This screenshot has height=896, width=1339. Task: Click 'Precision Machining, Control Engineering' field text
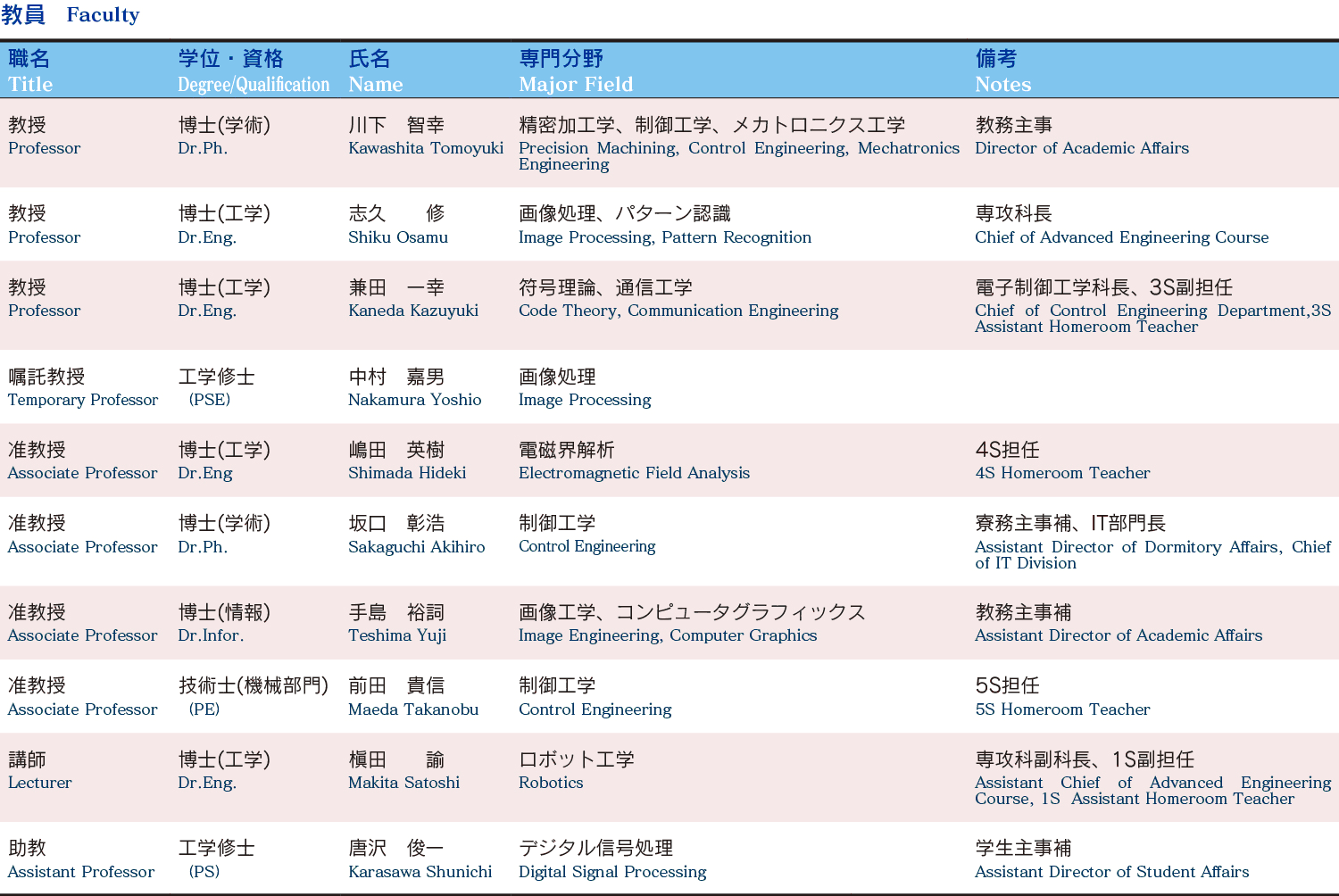[x=683, y=148]
